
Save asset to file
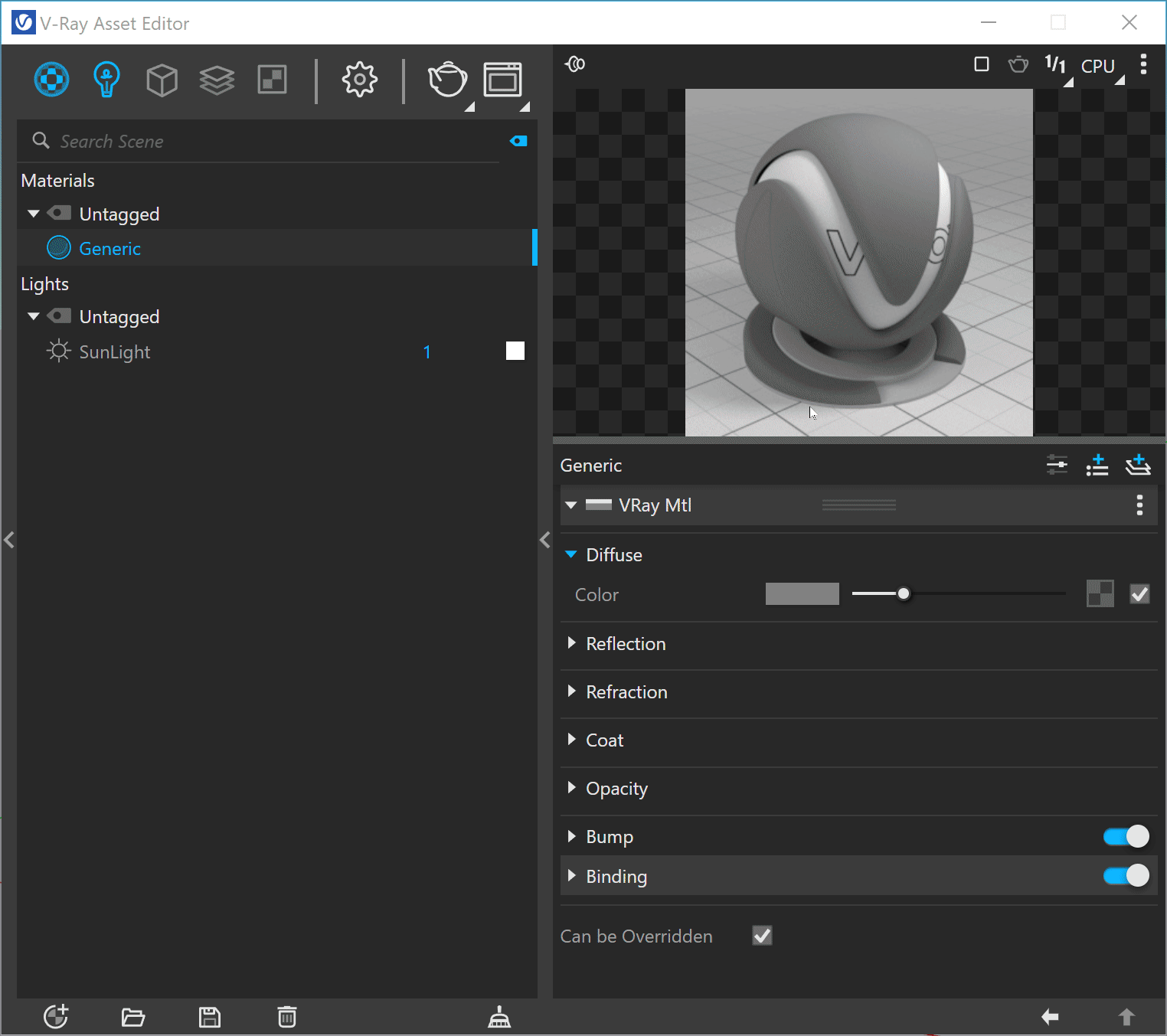(x=210, y=1017)
